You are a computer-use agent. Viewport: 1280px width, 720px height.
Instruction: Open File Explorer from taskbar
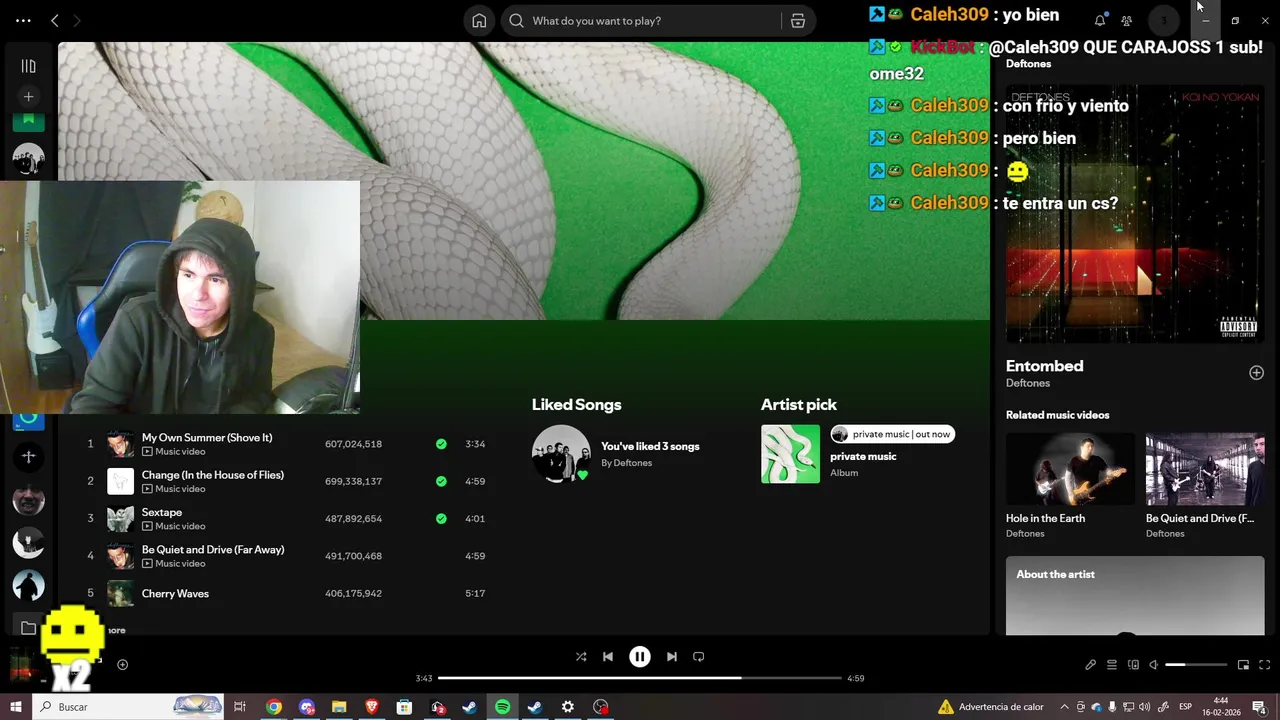tap(339, 707)
